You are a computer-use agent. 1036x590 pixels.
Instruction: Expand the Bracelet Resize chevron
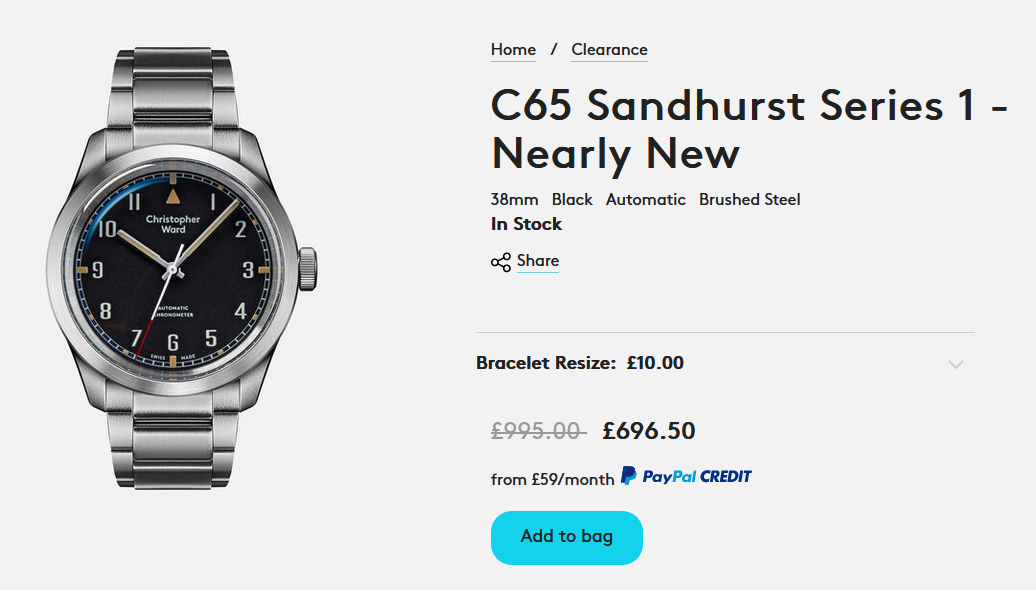point(955,364)
